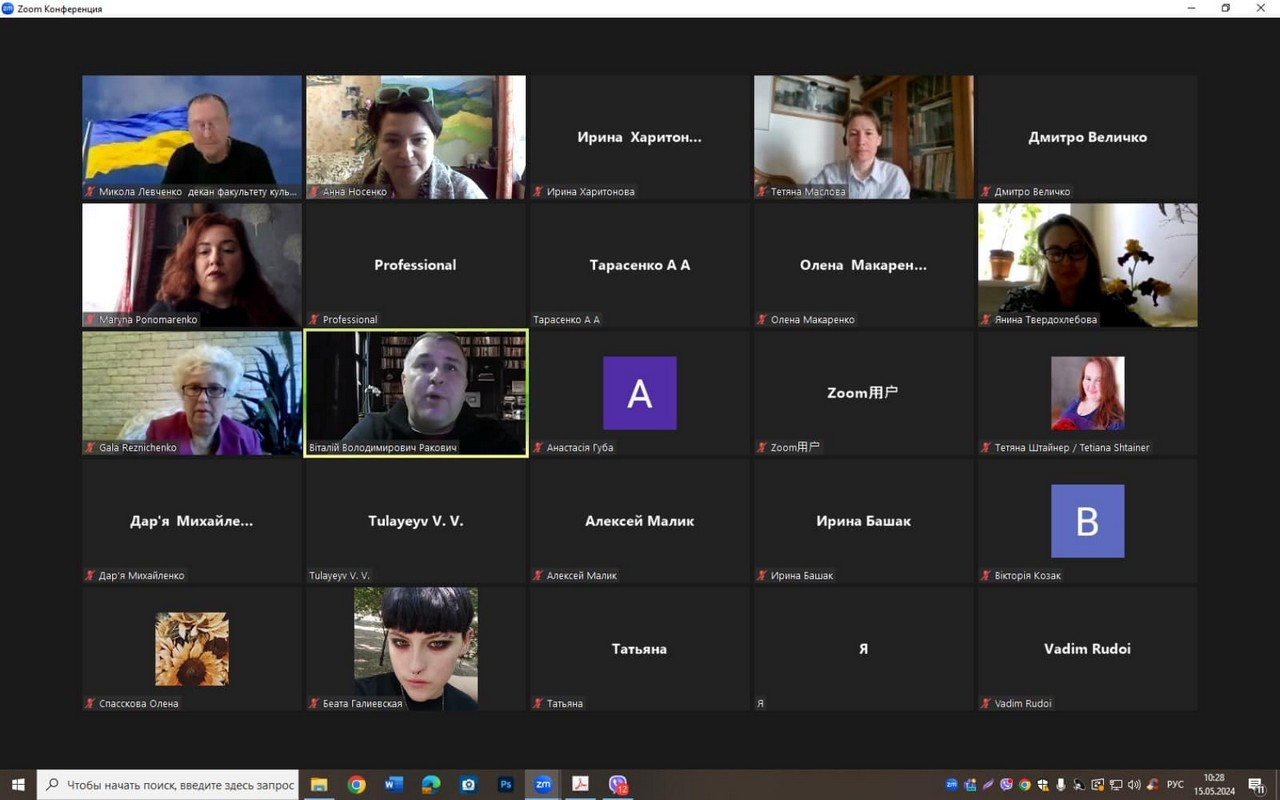Click Тетяна Штайнер's profile photo
The height and width of the screenshot is (800, 1280).
1088,393
